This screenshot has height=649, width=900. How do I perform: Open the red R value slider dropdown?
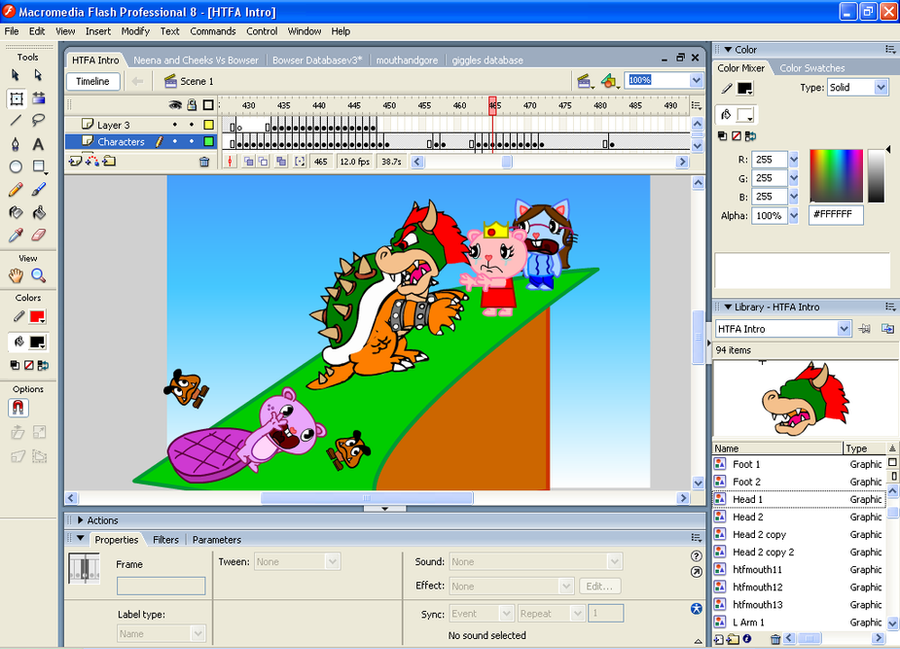[794, 160]
